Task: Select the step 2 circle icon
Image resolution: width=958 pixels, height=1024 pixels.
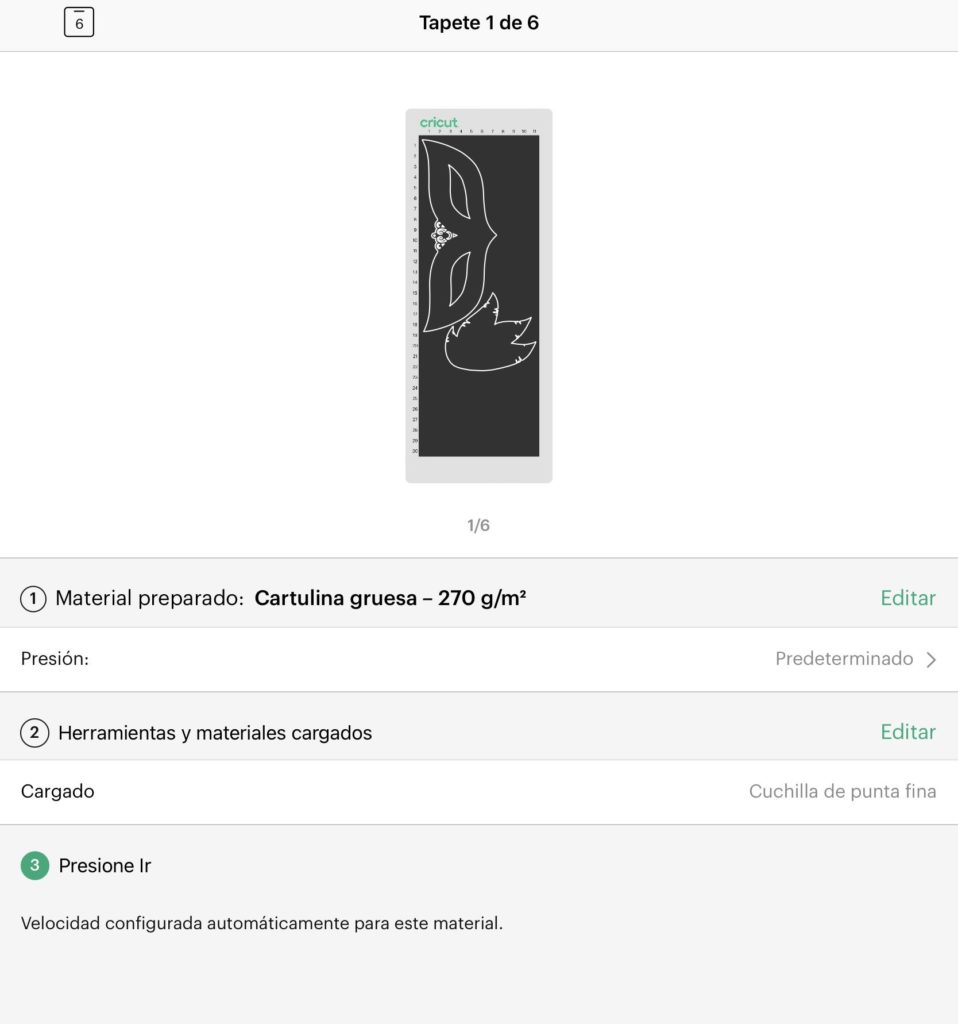Action: pyautogui.click(x=35, y=732)
